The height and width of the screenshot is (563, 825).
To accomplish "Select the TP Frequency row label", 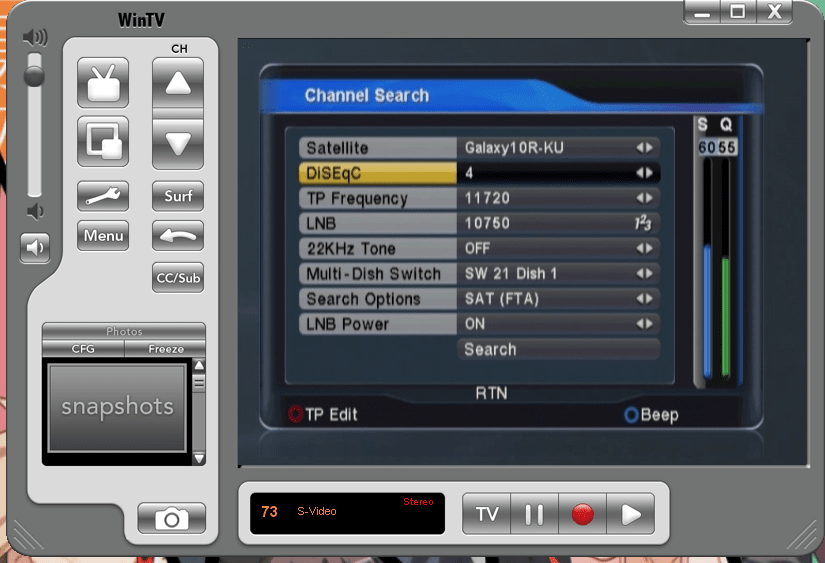I will [378, 198].
